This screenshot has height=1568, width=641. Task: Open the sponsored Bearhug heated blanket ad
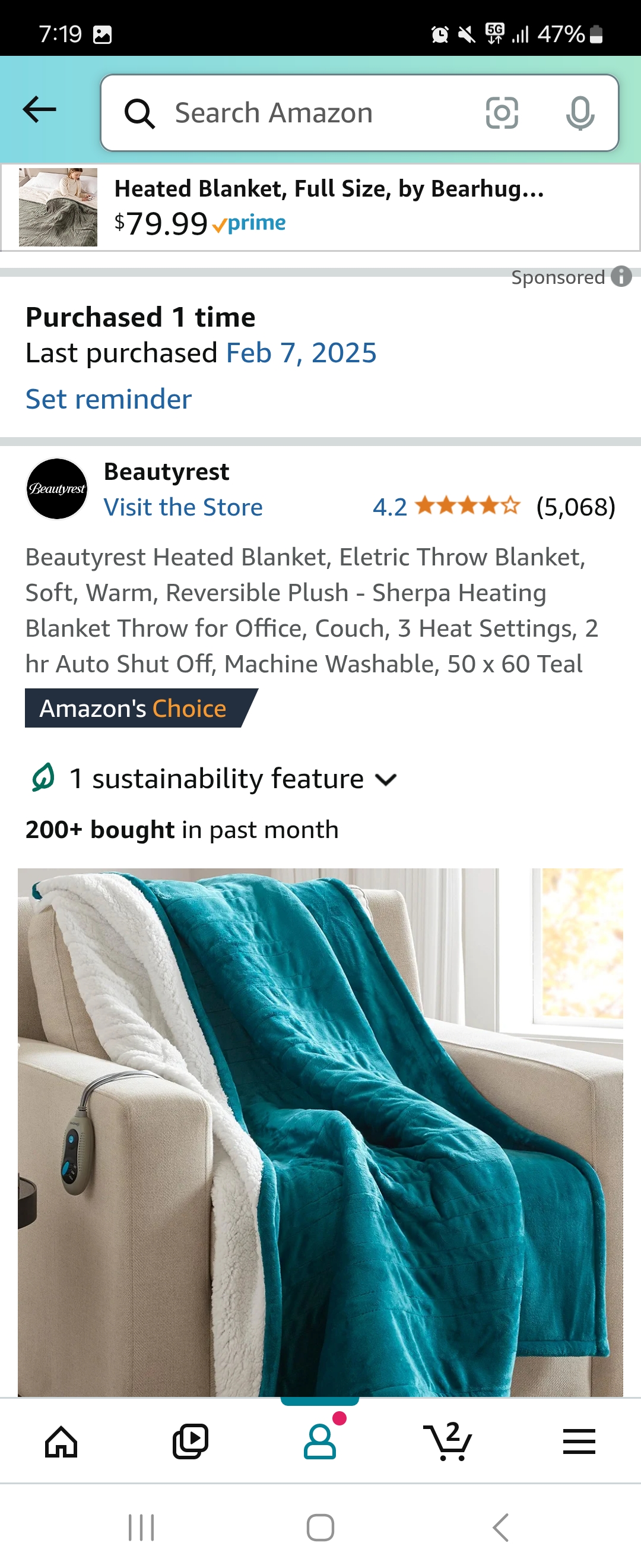click(x=320, y=207)
